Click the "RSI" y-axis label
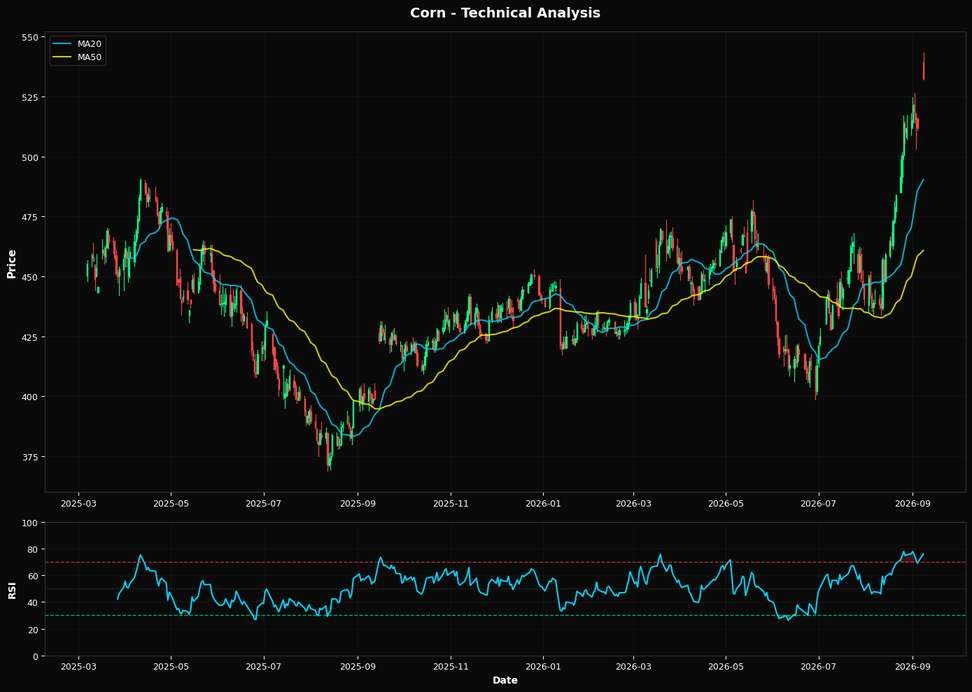This screenshot has width=972, height=692. (11, 589)
